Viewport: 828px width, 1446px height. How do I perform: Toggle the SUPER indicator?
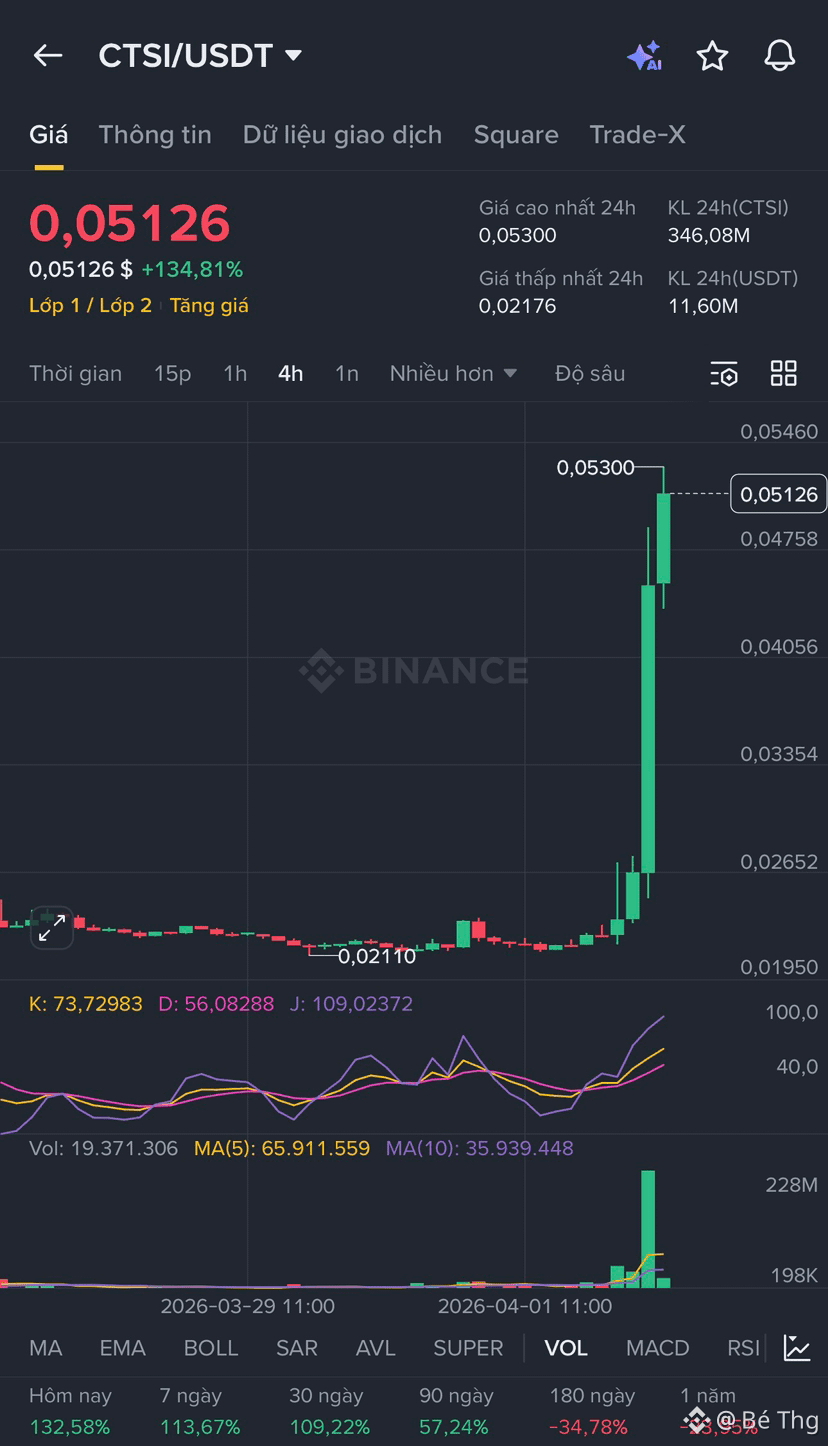coord(468,1348)
